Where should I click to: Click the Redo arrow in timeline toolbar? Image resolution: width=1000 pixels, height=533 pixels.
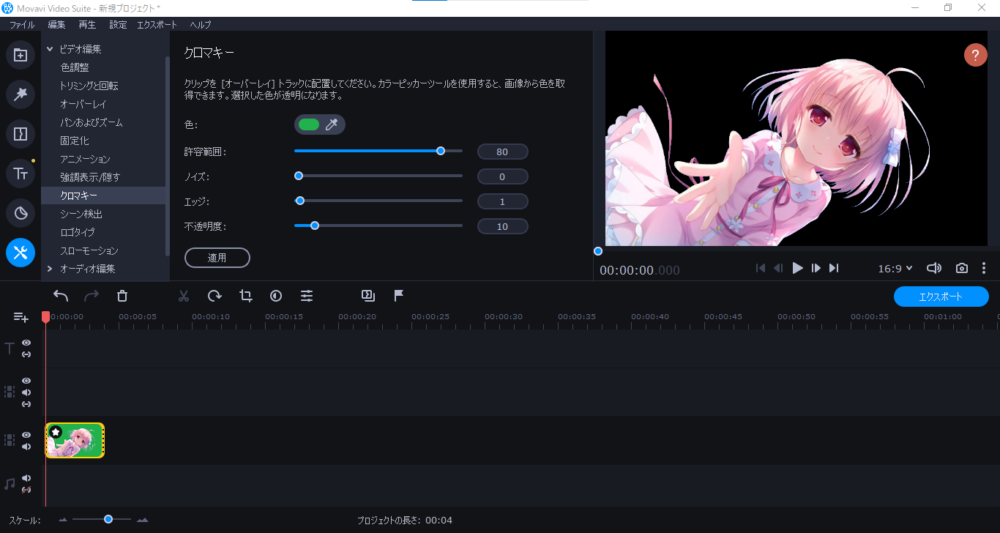coord(92,296)
